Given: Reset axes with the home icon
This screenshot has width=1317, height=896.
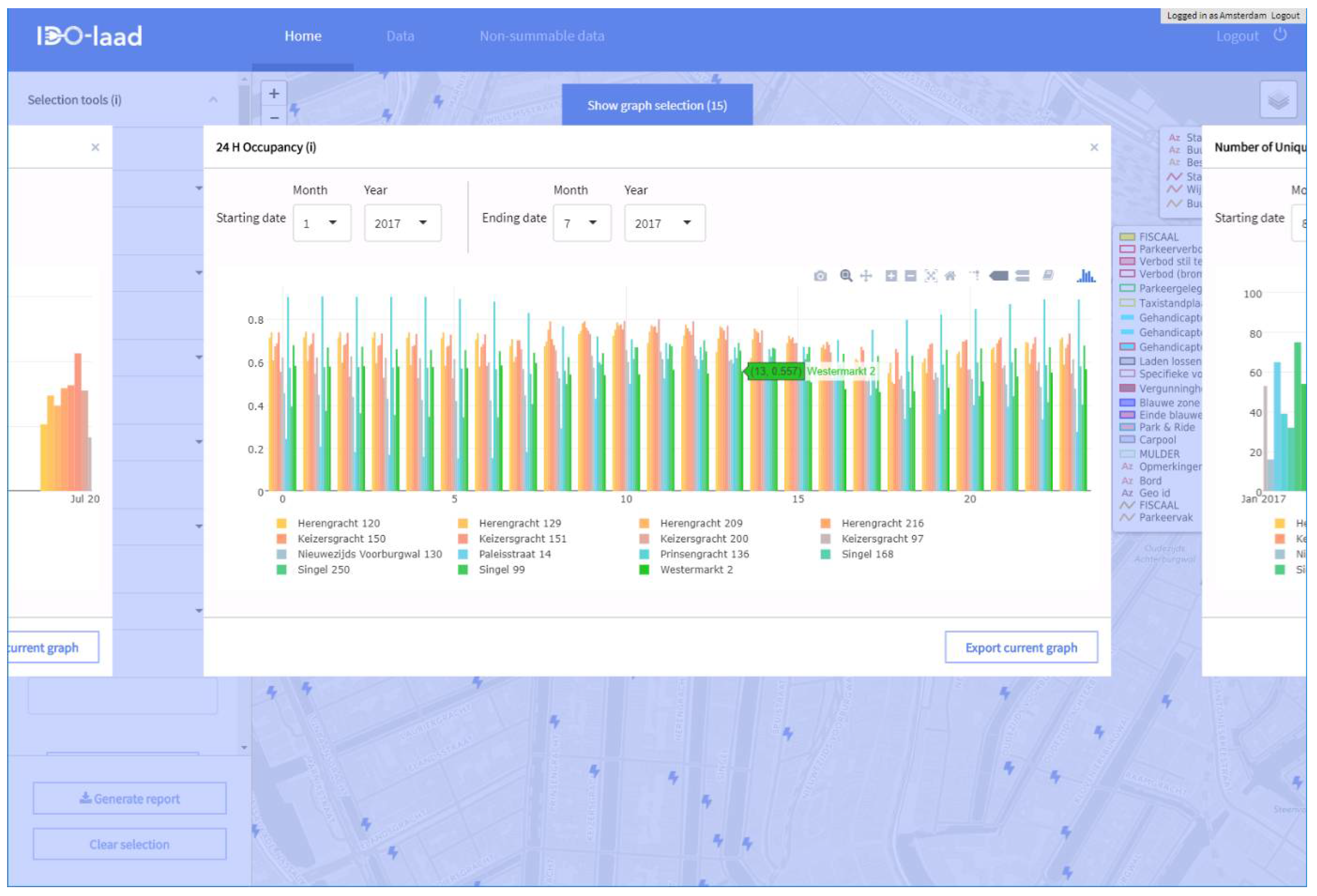Looking at the screenshot, I should [950, 276].
